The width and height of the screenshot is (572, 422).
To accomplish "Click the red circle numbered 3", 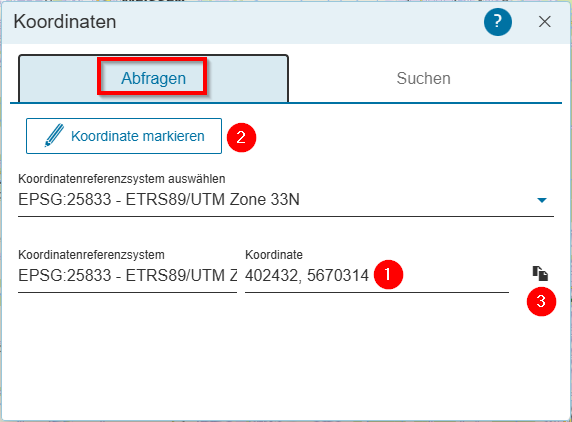I will tap(541, 302).
